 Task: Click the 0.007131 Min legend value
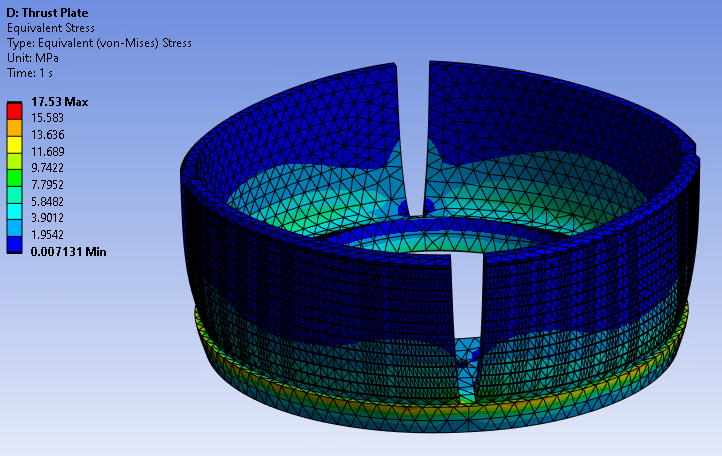(x=69, y=251)
